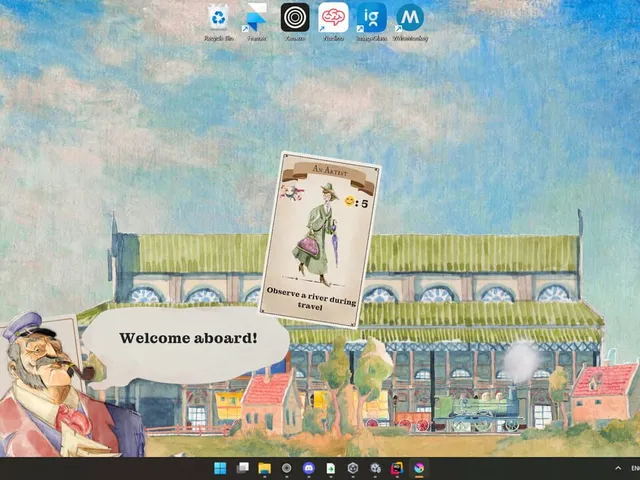Image resolution: width=640 pixels, height=480 pixels.
Task: Open Task View on the taskbar
Action: point(243,468)
